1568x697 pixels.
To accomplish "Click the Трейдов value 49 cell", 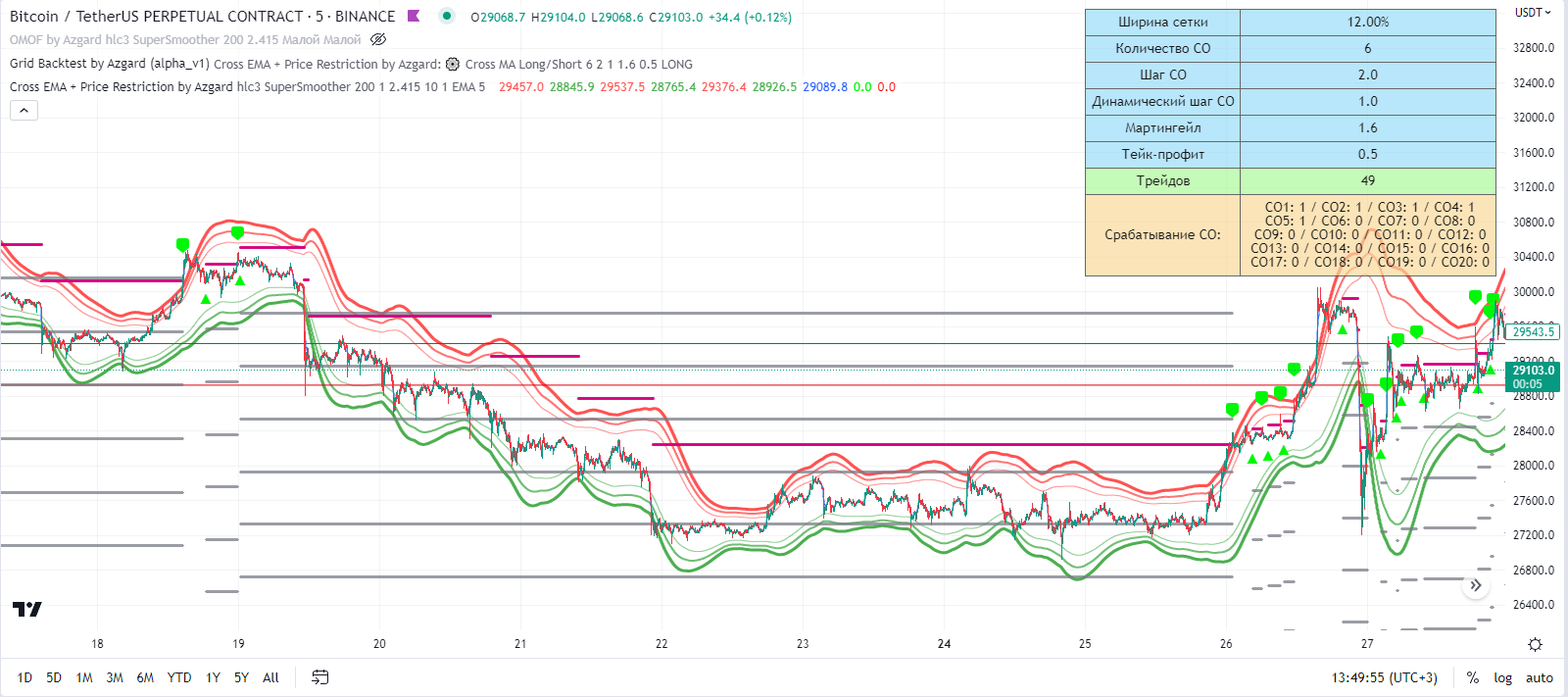I will tap(1368, 181).
